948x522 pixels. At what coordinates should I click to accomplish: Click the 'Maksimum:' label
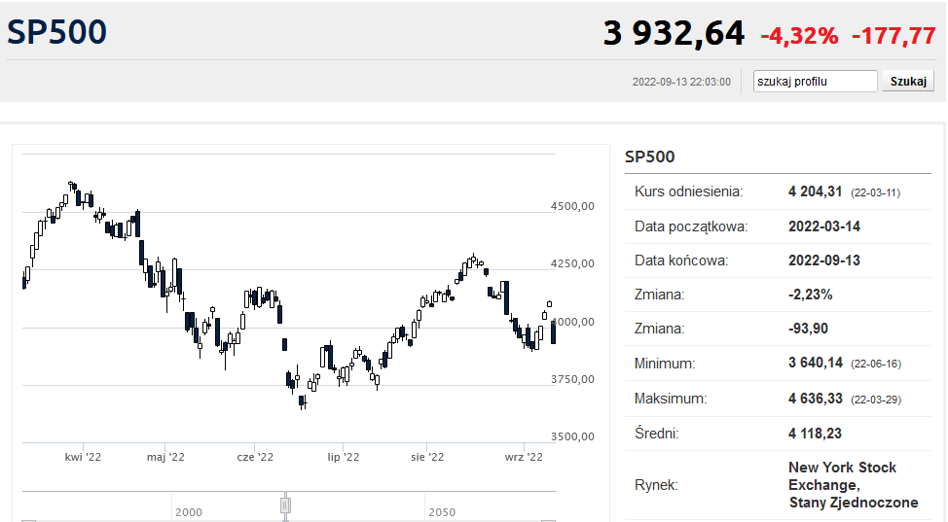(x=670, y=399)
